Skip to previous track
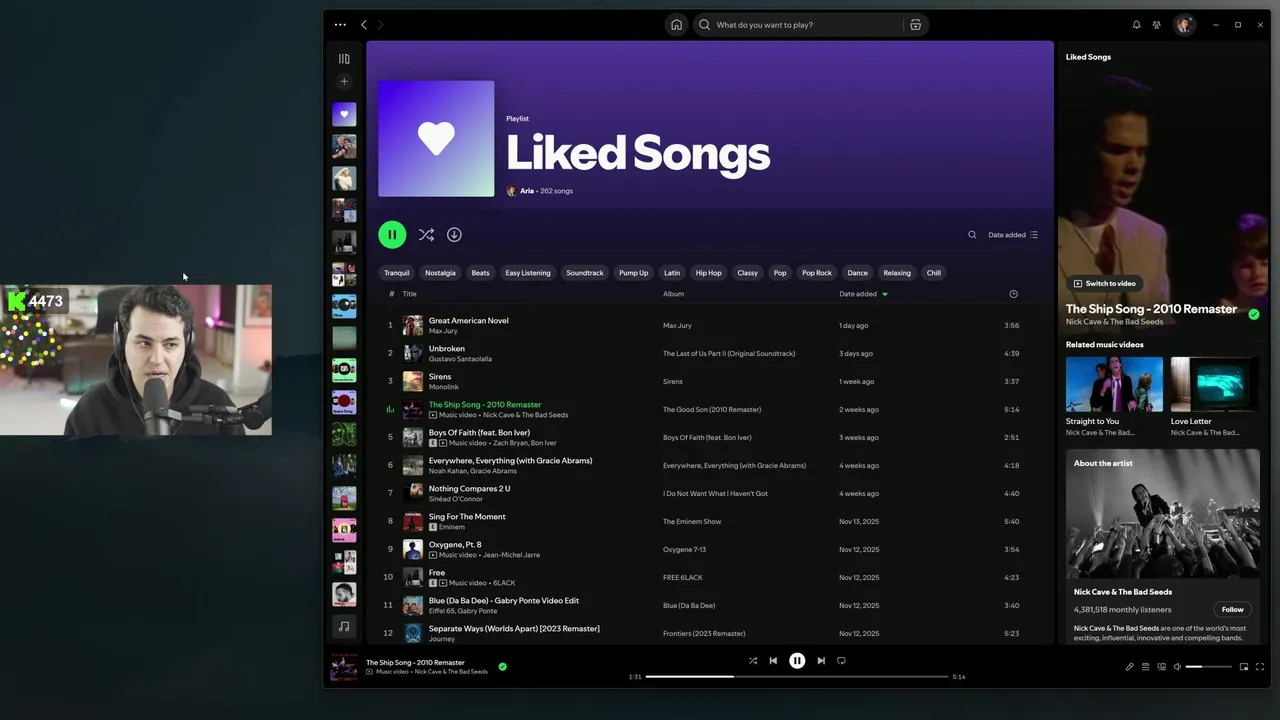This screenshot has height=720, width=1280. (773, 660)
